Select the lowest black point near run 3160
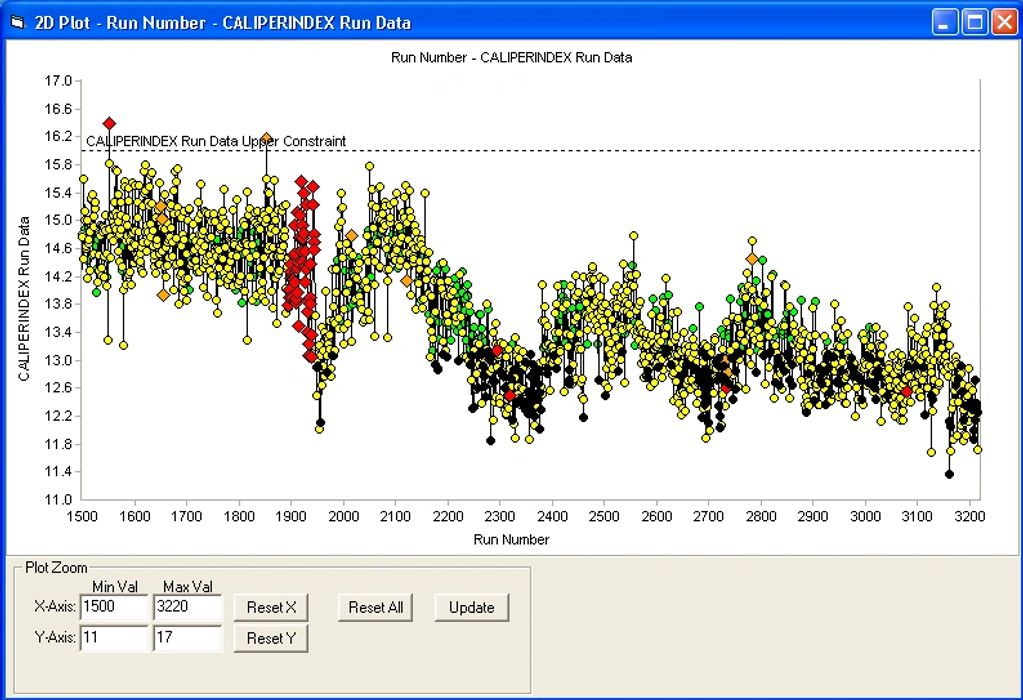 949,474
